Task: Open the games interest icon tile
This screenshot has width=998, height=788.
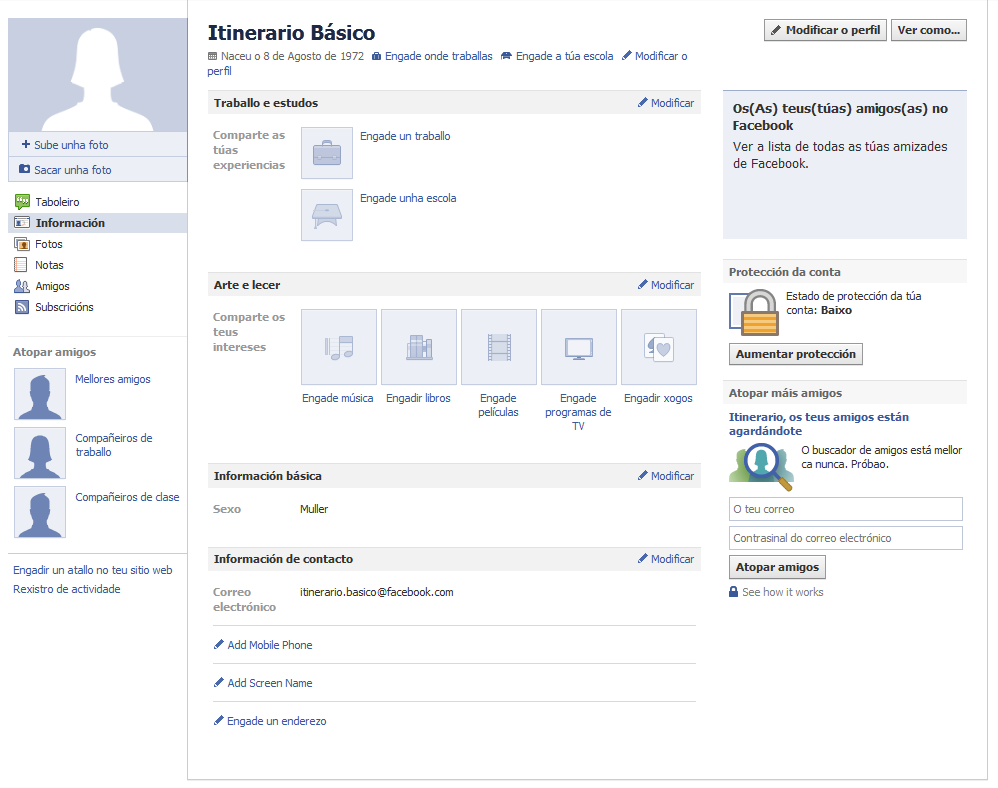Action: pyautogui.click(x=659, y=347)
